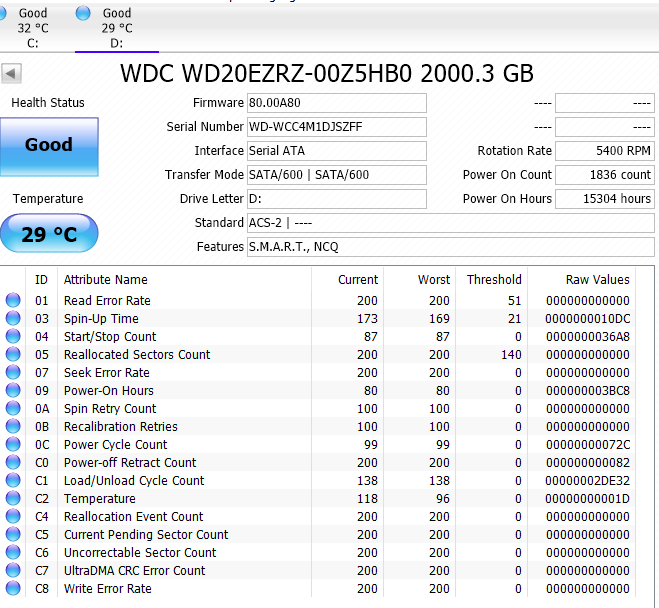This screenshot has width=659, height=608.
Task: Click the 29 °C temperature button
Action: click(49, 234)
